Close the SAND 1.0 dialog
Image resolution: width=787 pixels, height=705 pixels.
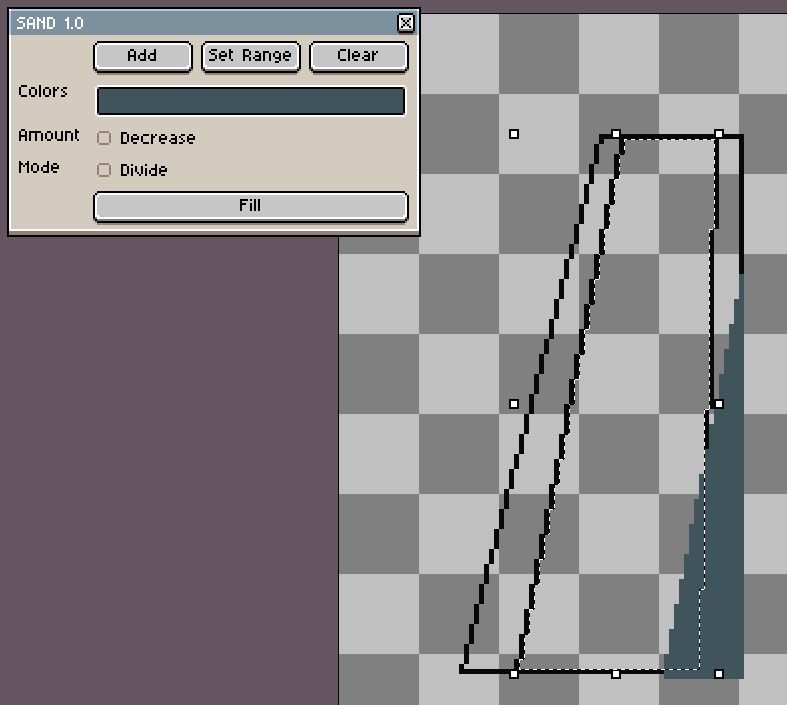406,23
